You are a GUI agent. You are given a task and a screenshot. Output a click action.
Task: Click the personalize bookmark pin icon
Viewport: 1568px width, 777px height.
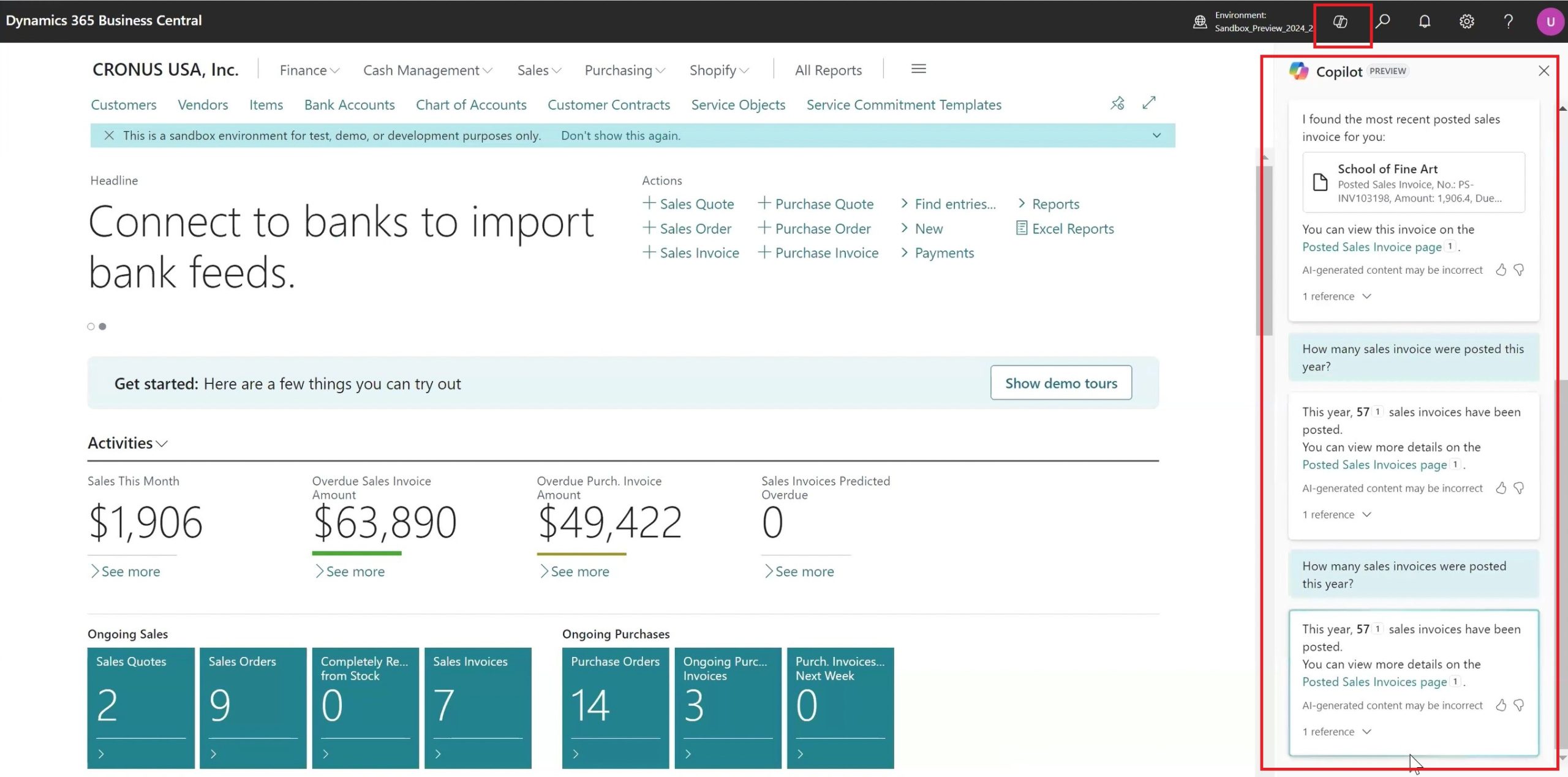pos(1117,103)
